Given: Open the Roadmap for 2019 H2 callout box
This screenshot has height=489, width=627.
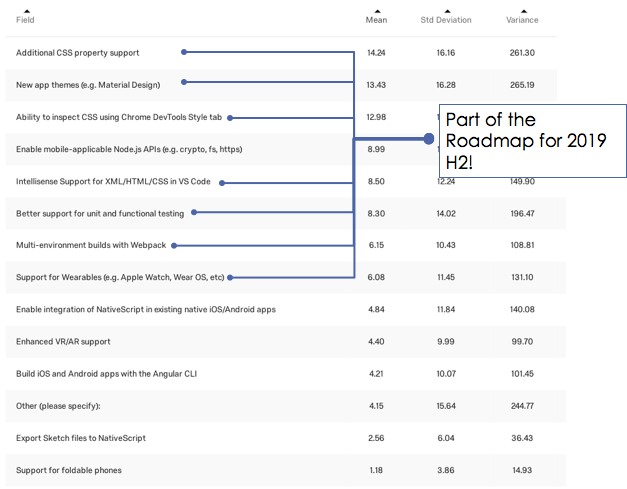Looking at the screenshot, I should pyautogui.click(x=525, y=140).
